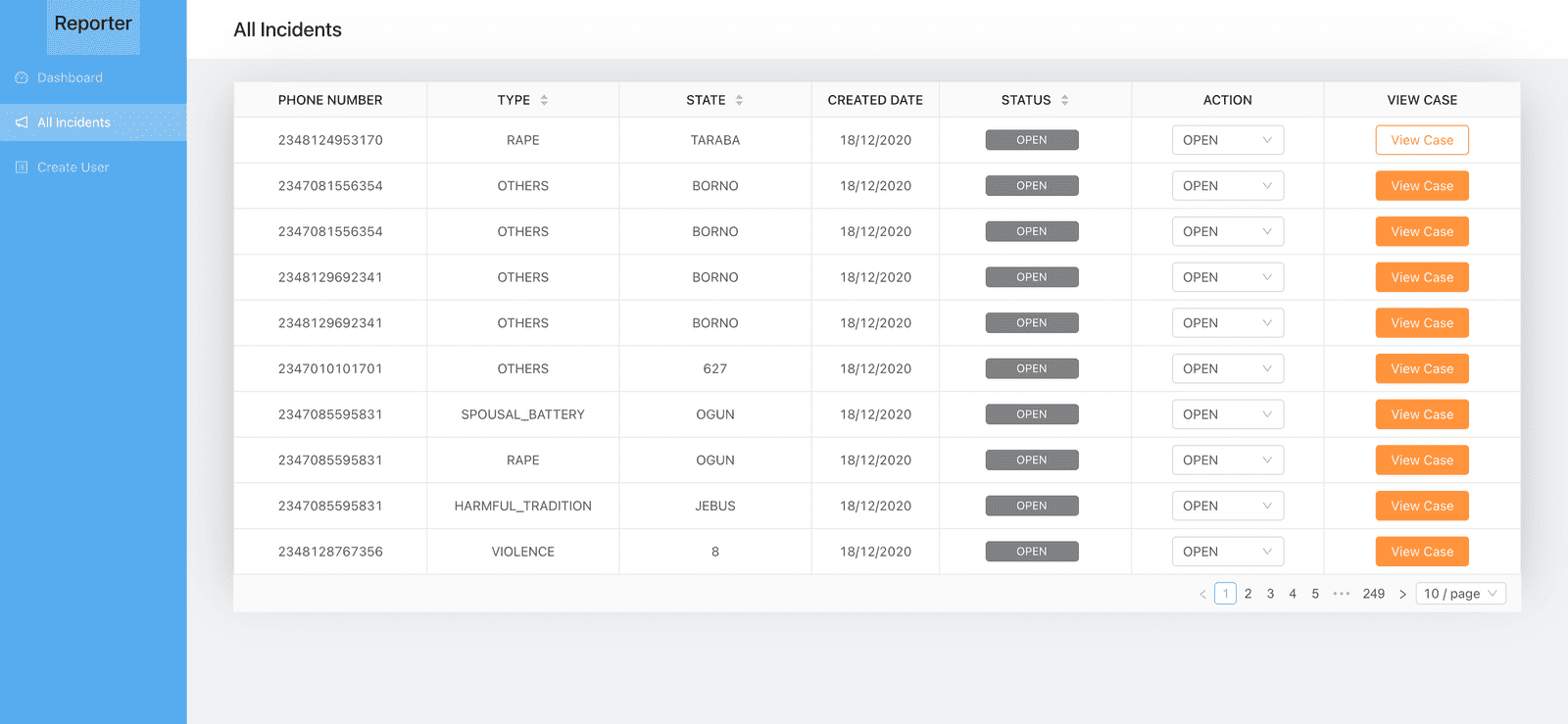This screenshot has width=1568, height=724.
Task: Click the Create User sidebar icon
Action: click(22, 168)
